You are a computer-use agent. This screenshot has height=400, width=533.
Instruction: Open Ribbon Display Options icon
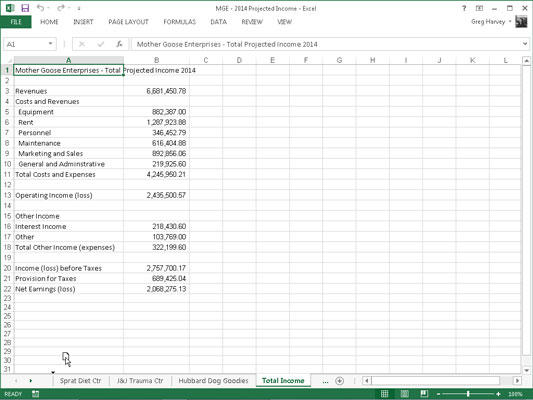coord(479,8)
